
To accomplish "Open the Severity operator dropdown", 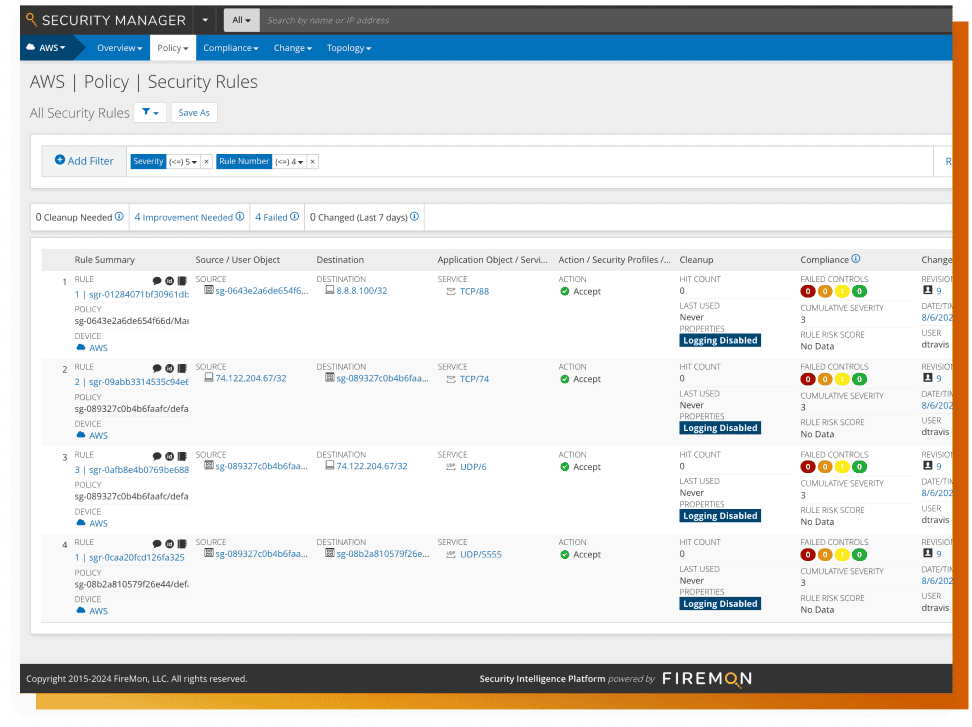I will tap(183, 161).
